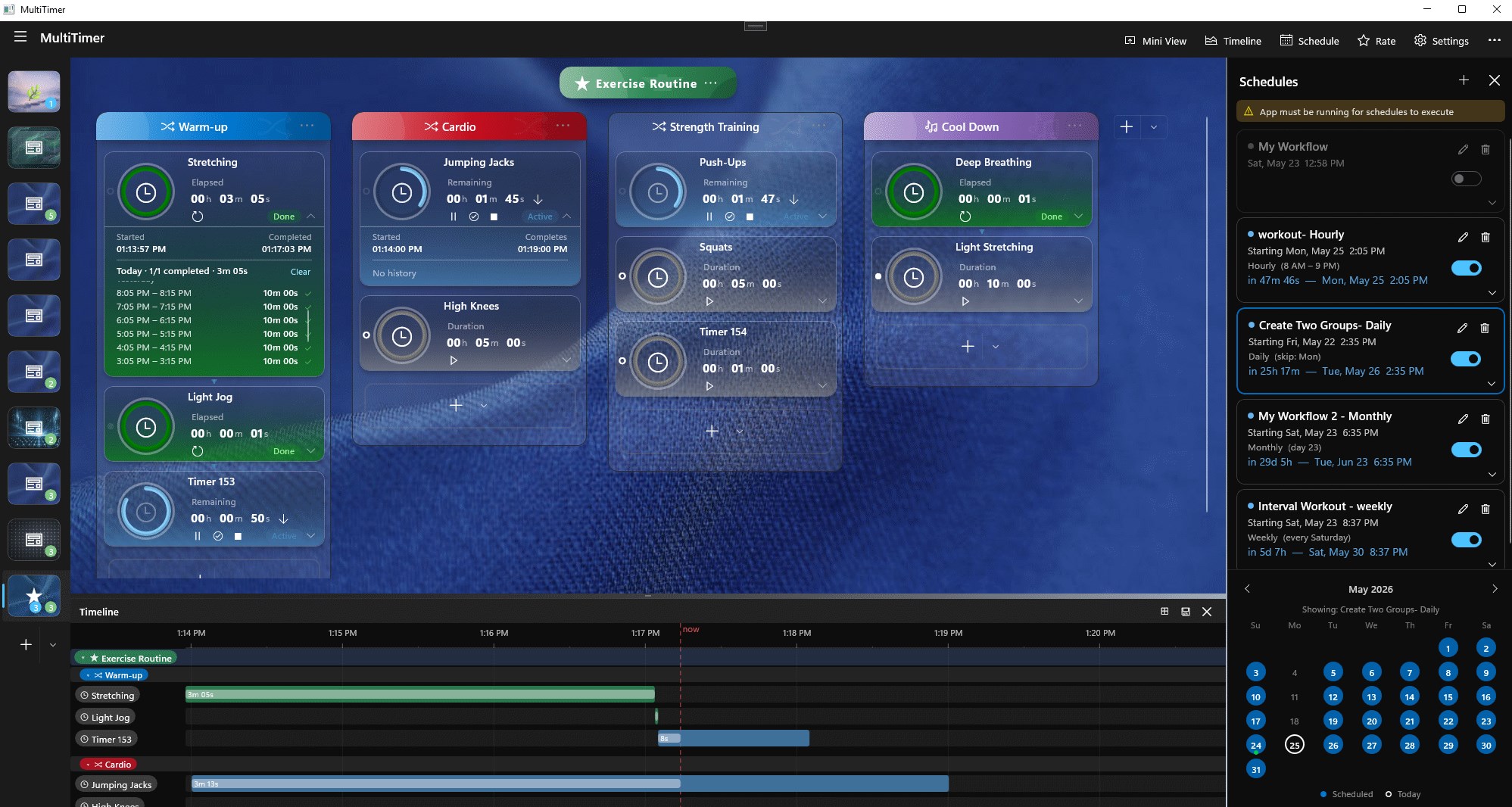
Task: Save the timeline
Action: click(1186, 612)
